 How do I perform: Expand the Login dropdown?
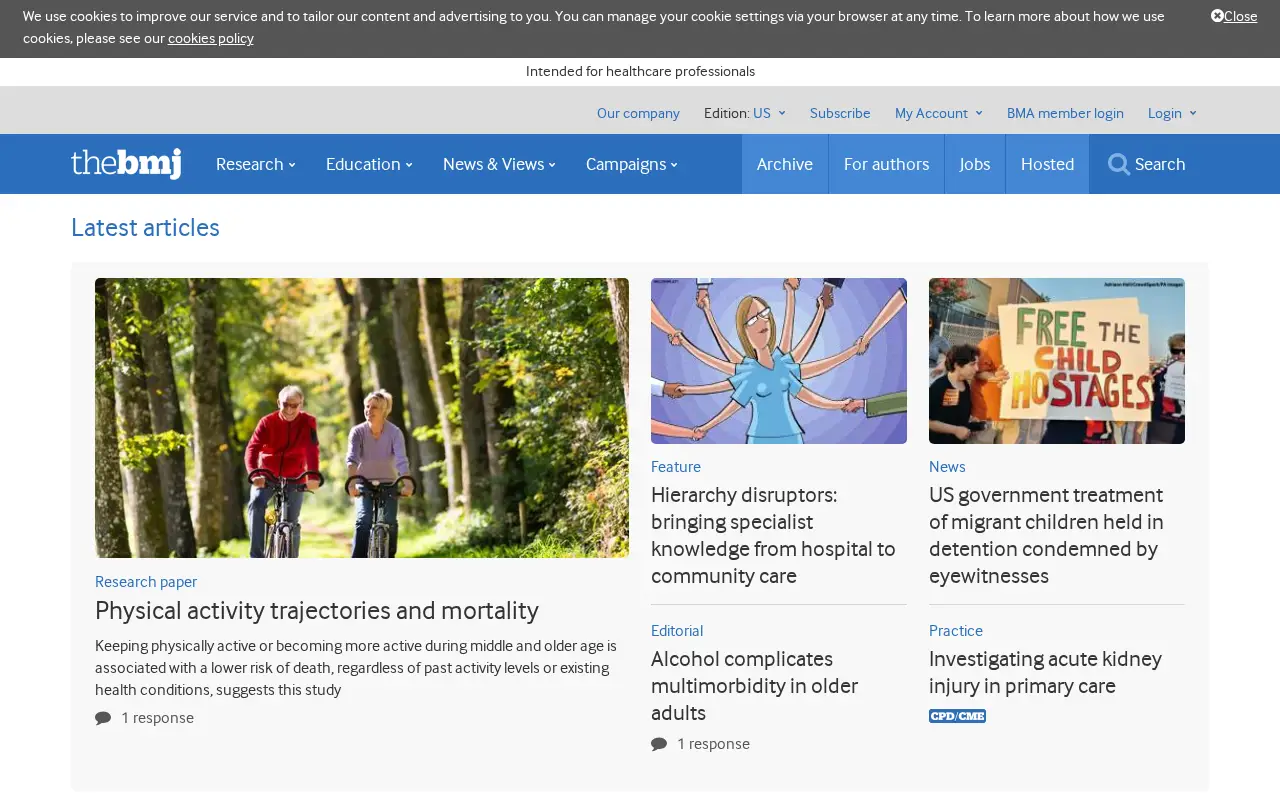(x=1172, y=113)
